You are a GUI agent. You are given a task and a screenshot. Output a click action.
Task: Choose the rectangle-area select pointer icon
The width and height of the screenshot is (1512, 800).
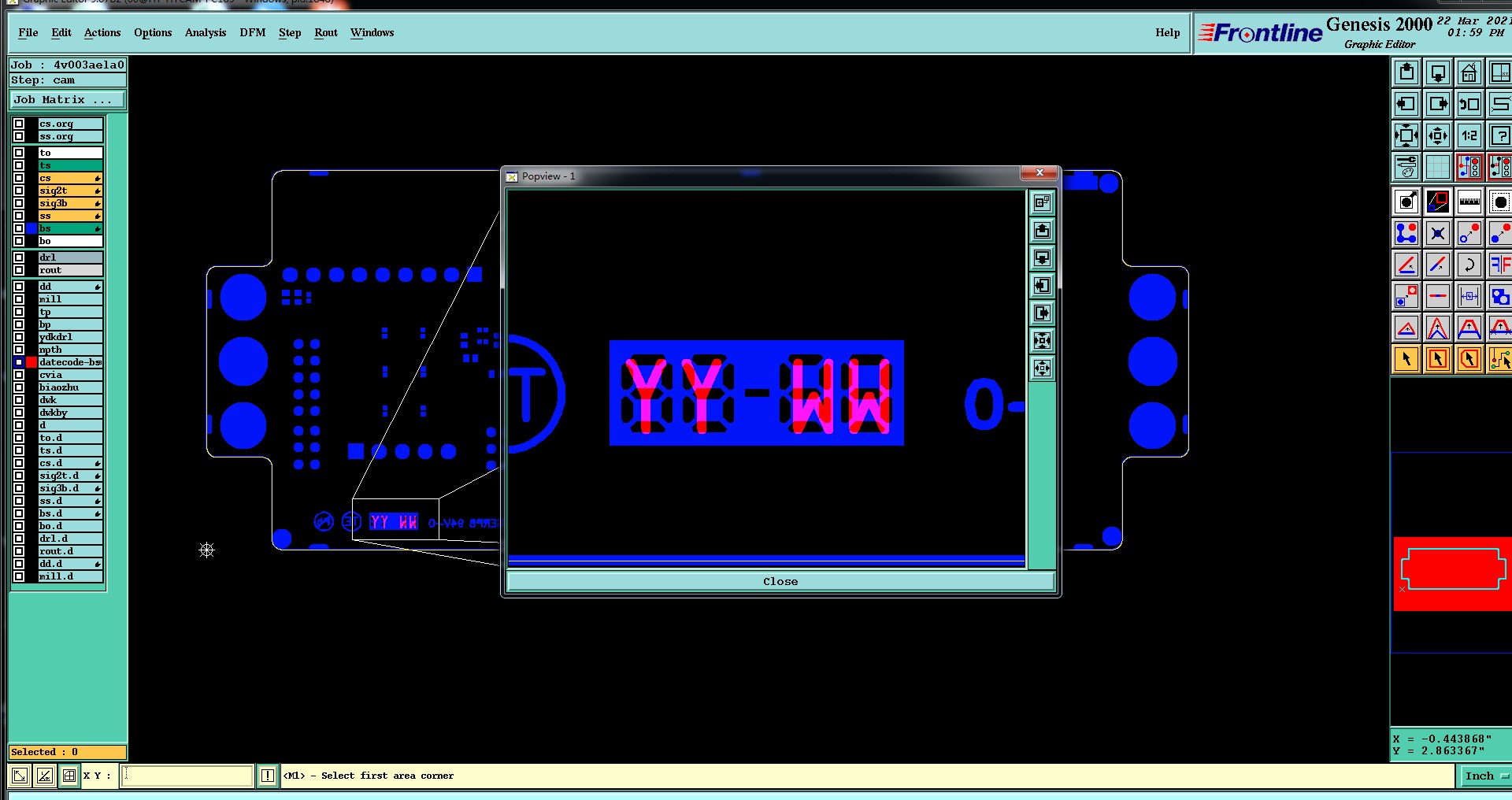(1438, 359)
